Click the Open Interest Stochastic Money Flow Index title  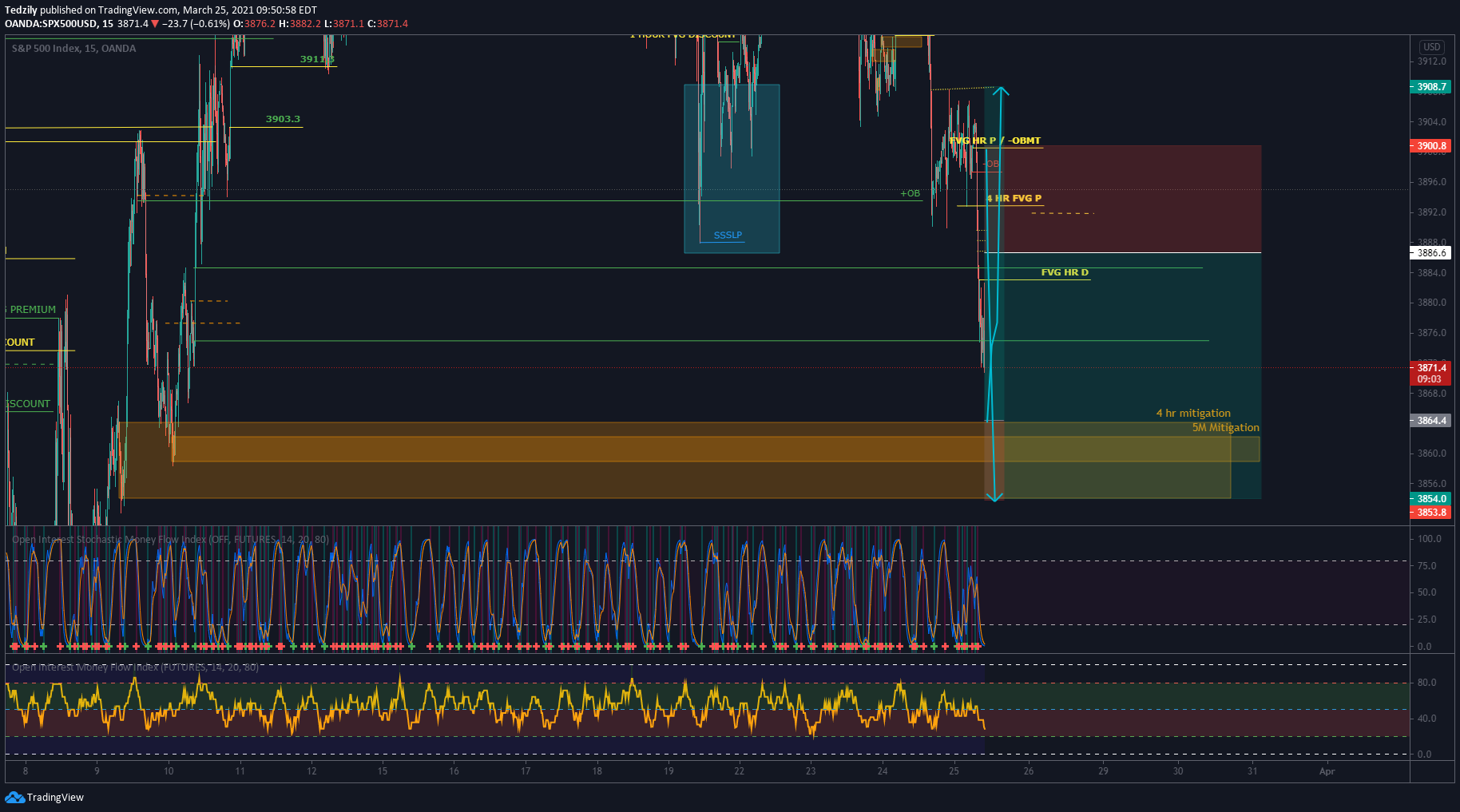(x=170, y=540)
